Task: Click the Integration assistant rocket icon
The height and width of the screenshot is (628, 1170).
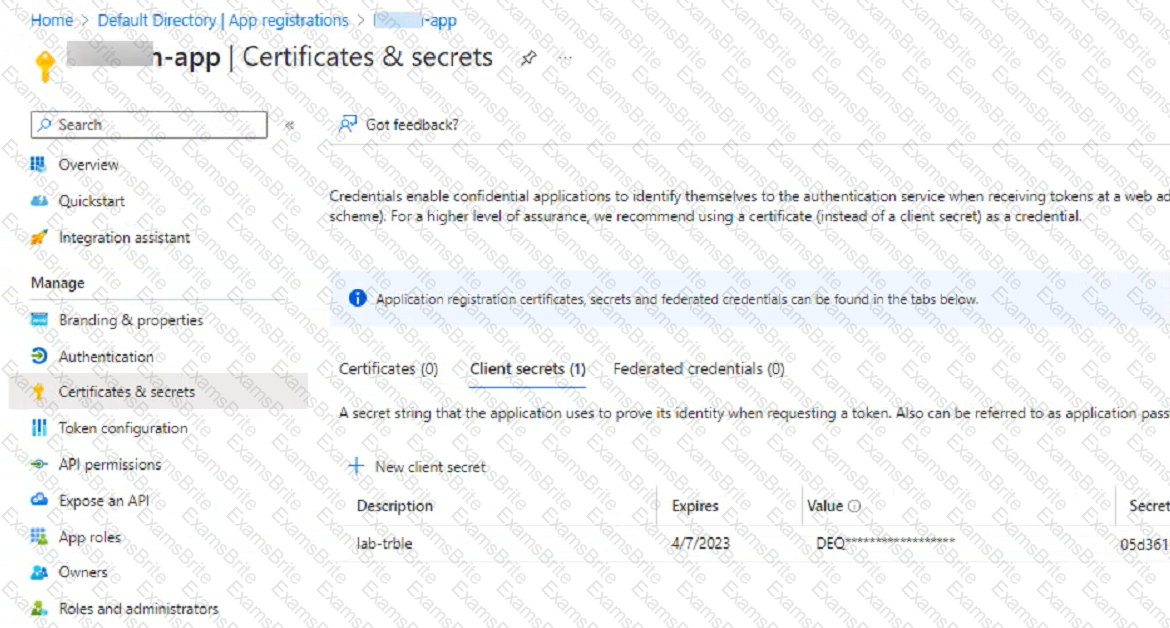Action: [39, 238]
